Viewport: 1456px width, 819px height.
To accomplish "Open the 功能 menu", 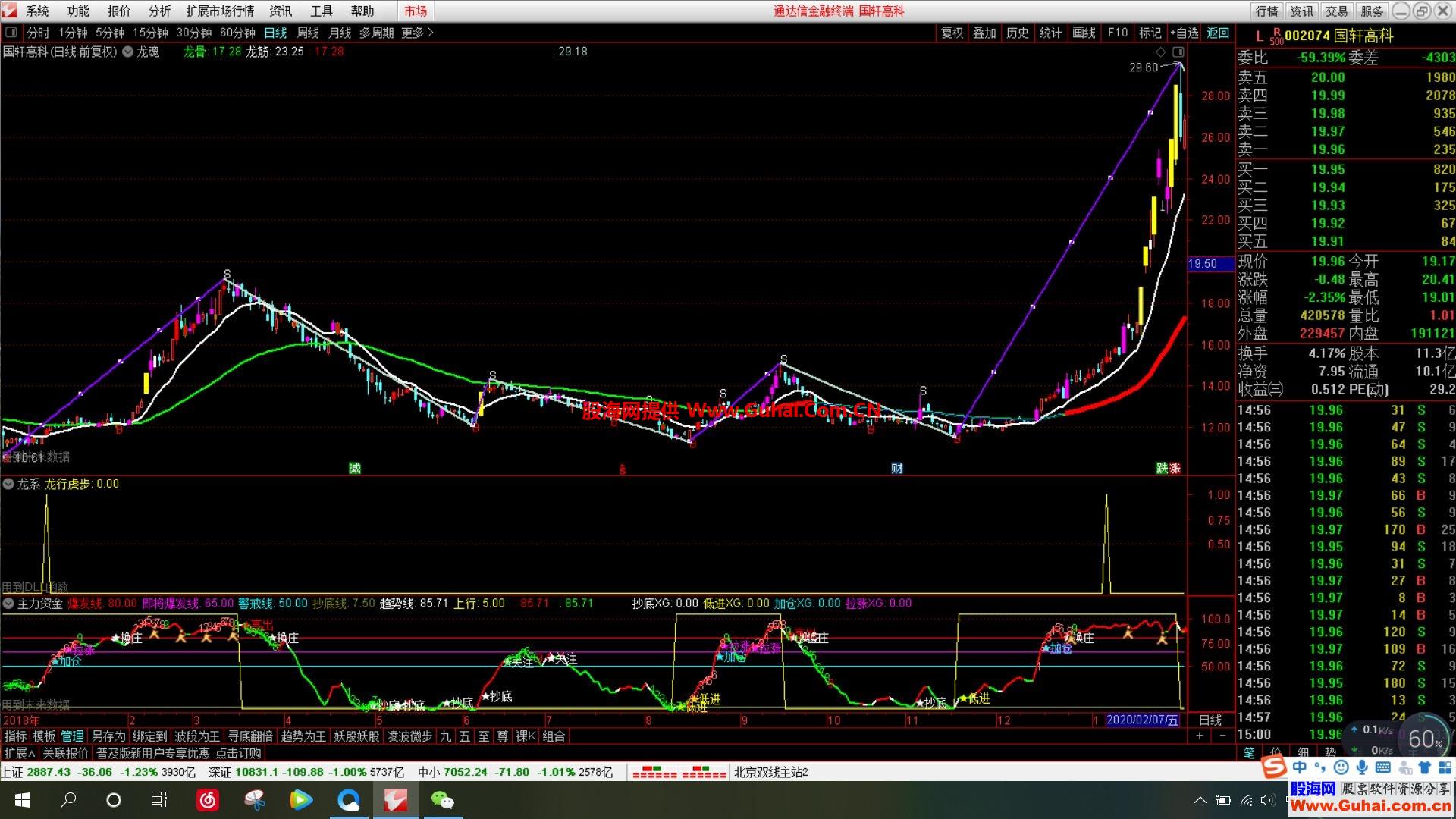I will [77, 11].
